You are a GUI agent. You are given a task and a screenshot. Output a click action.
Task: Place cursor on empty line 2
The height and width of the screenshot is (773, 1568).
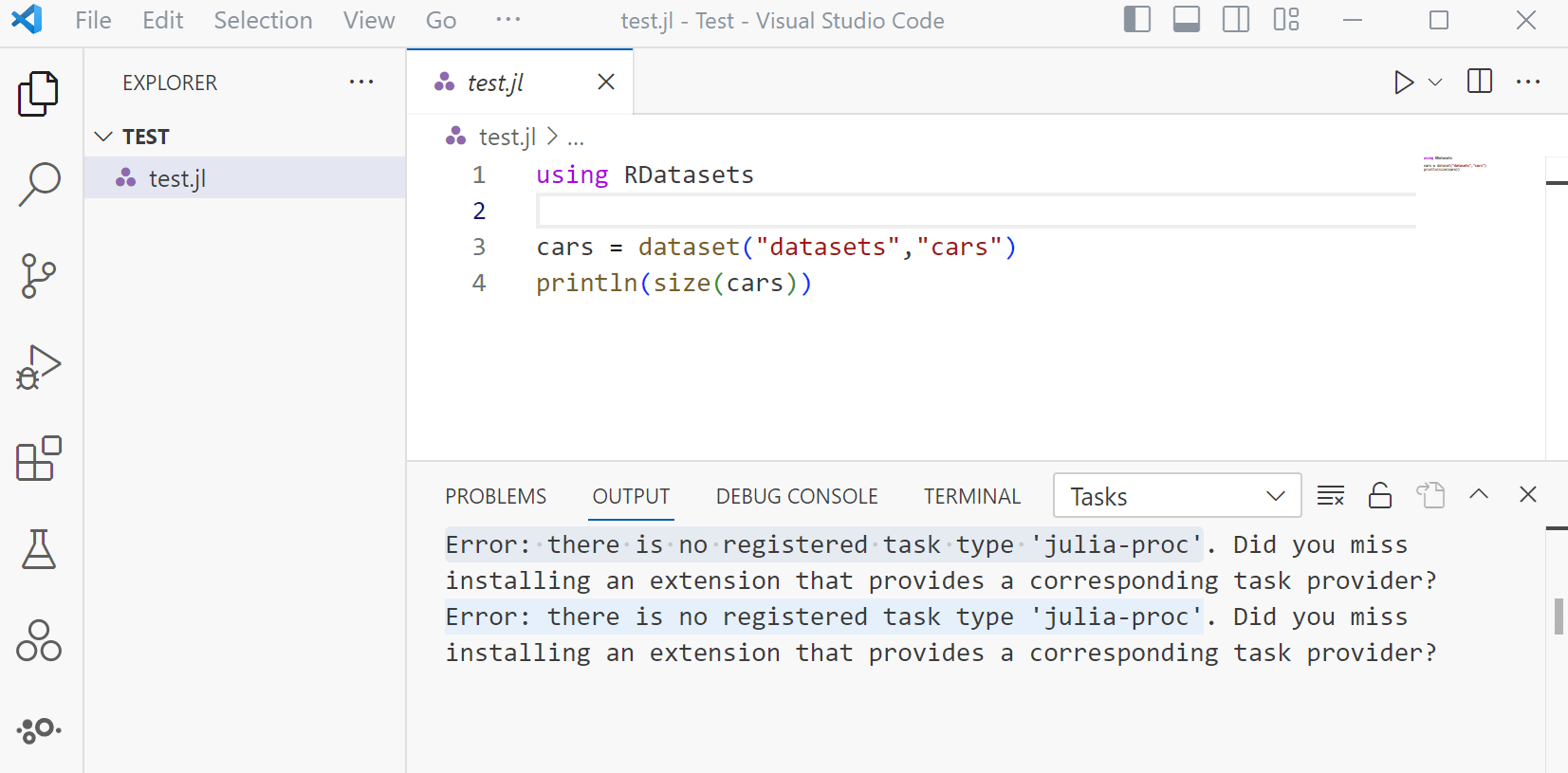click(976, 211)
